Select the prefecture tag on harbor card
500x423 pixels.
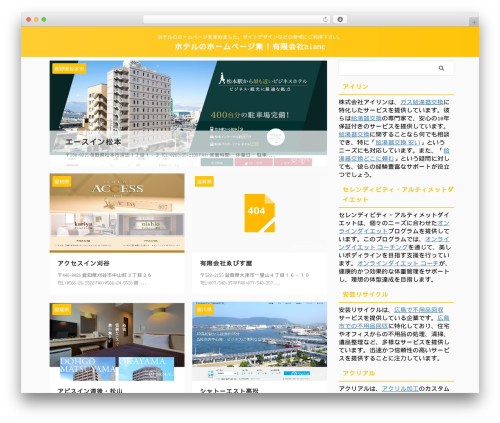[204, 309]
